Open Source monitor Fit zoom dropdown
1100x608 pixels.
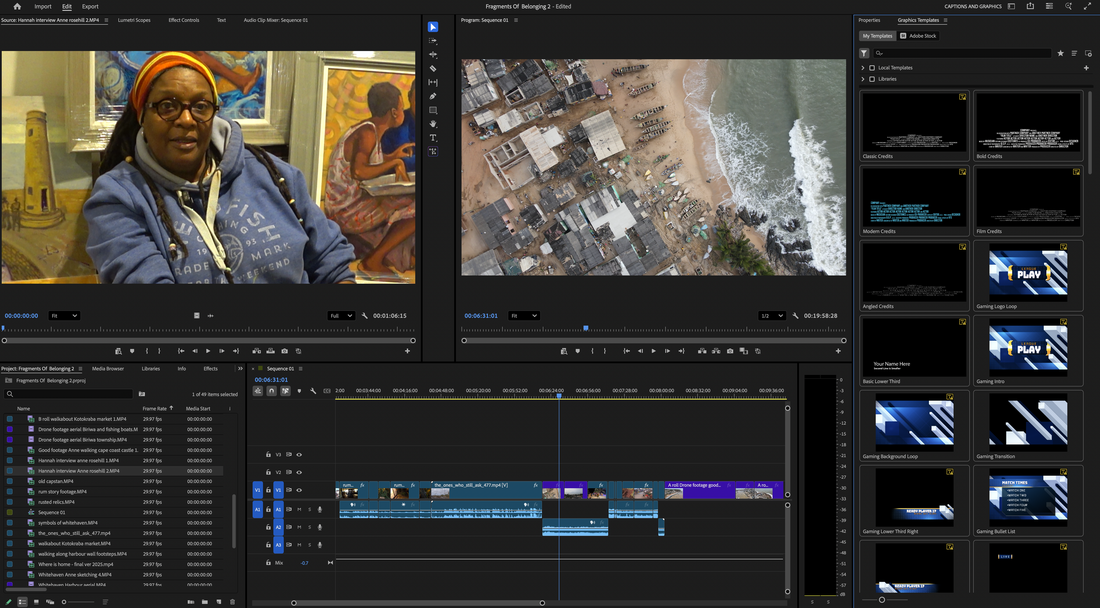[x=64, y=316]
